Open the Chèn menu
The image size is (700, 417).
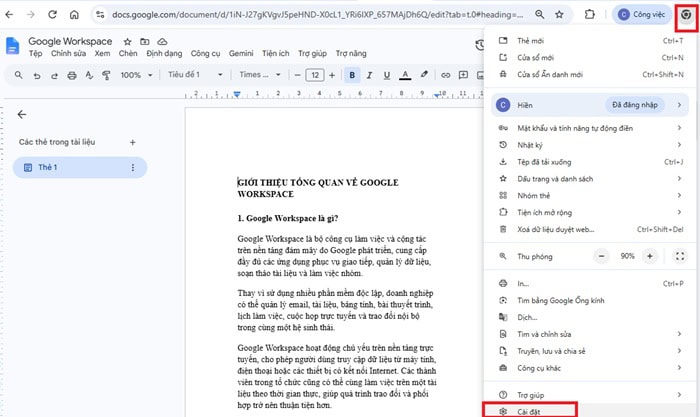pyautogui.click(x=128, y=54)
